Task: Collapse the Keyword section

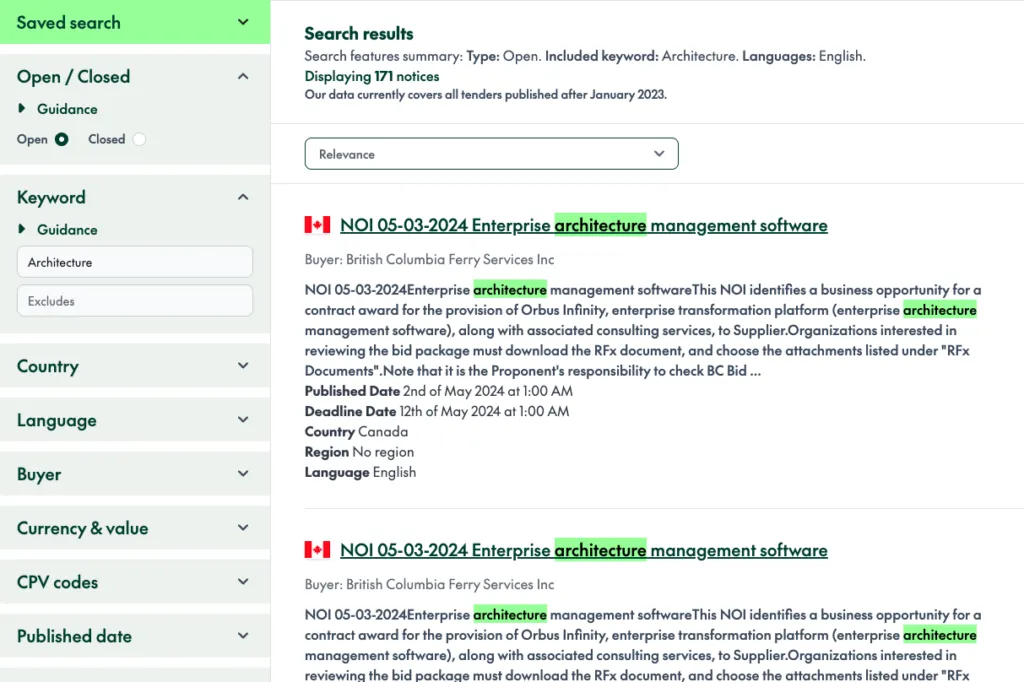Action: pyautogui.click(x=243, y=197)
